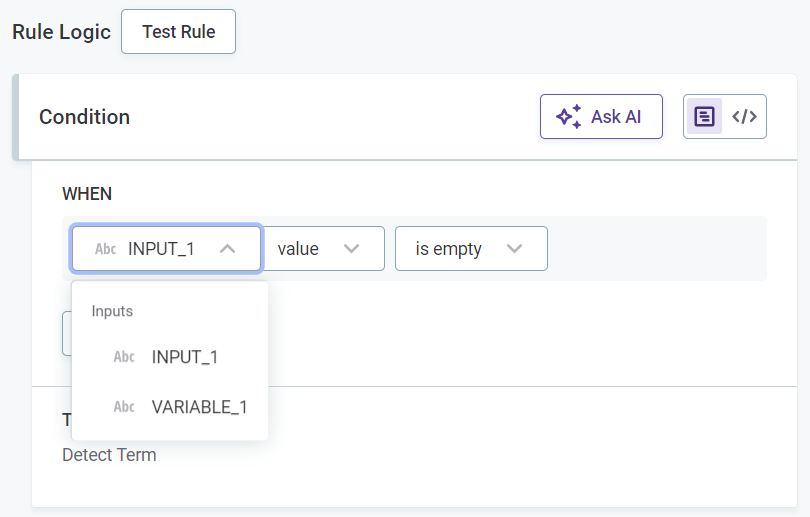Click the Rule Logic heading
Image resolution: width=810 pixels, height=517 pixels.
click(x=61, y=32)
